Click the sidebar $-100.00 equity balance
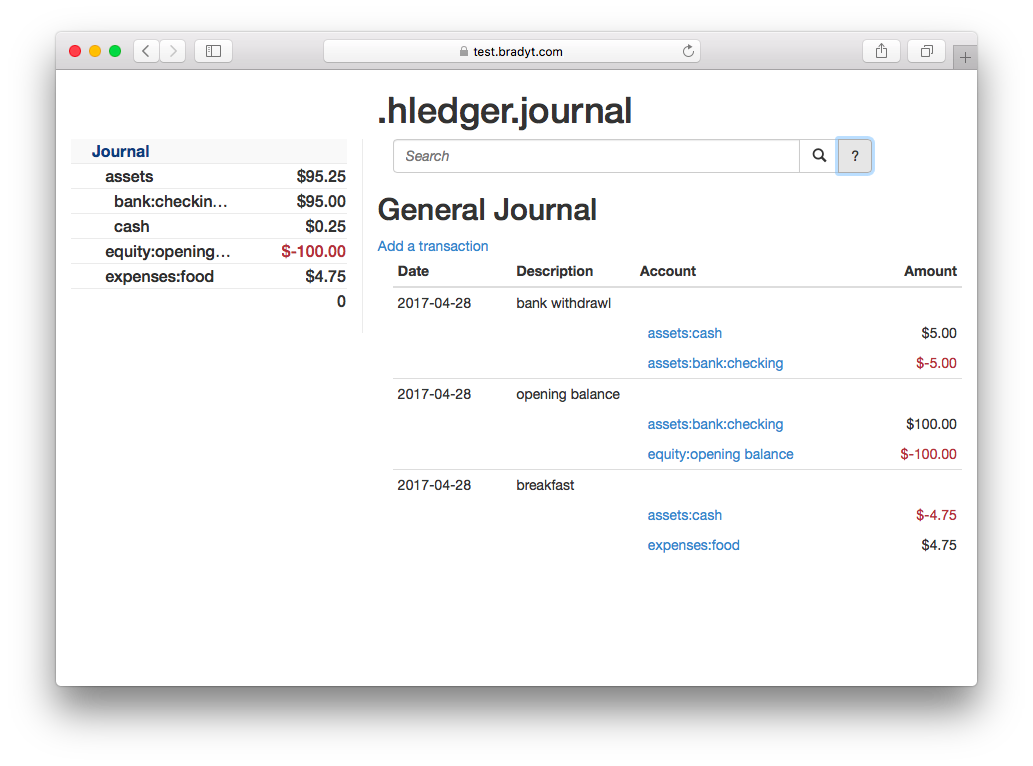This screenshot has height=766, width=1033. tap(314, 251)
